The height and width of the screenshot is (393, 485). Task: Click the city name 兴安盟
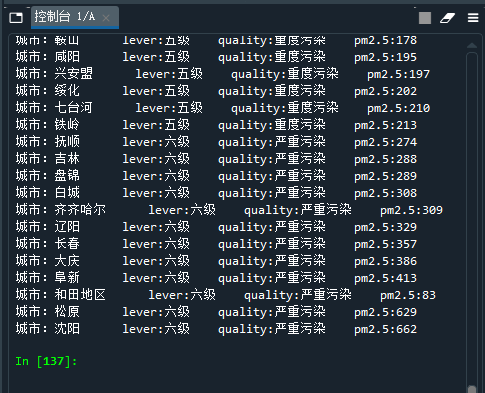click(74, 74)
